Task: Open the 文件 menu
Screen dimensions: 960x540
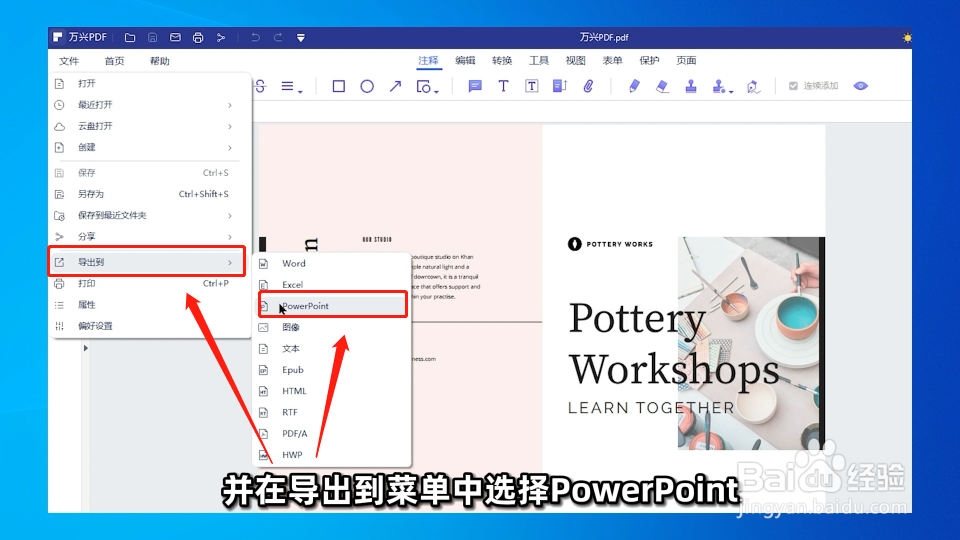Action: pos(69,61)
